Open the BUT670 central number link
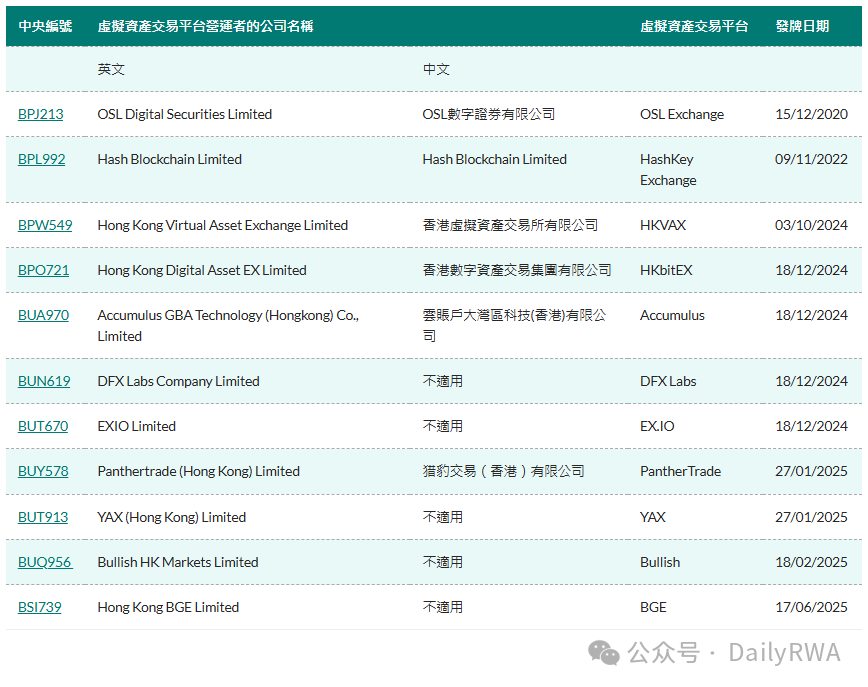Viewport: 868px width, 687px height. pyautogui.click(x=43, y=426)
